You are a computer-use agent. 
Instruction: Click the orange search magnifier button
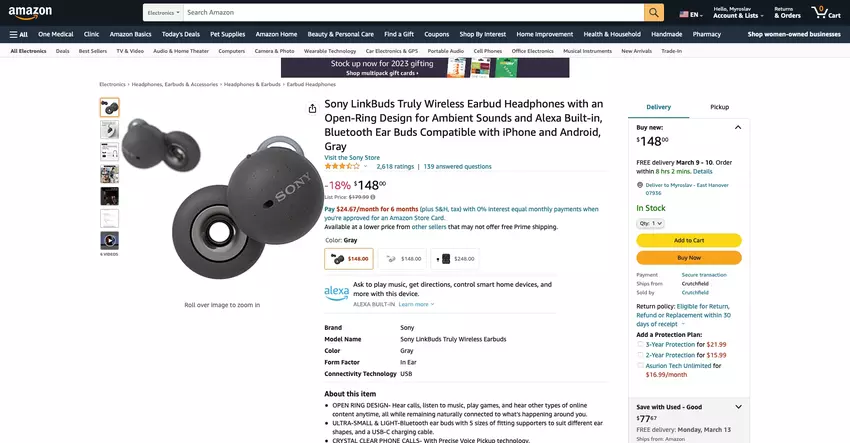(654, 12)
